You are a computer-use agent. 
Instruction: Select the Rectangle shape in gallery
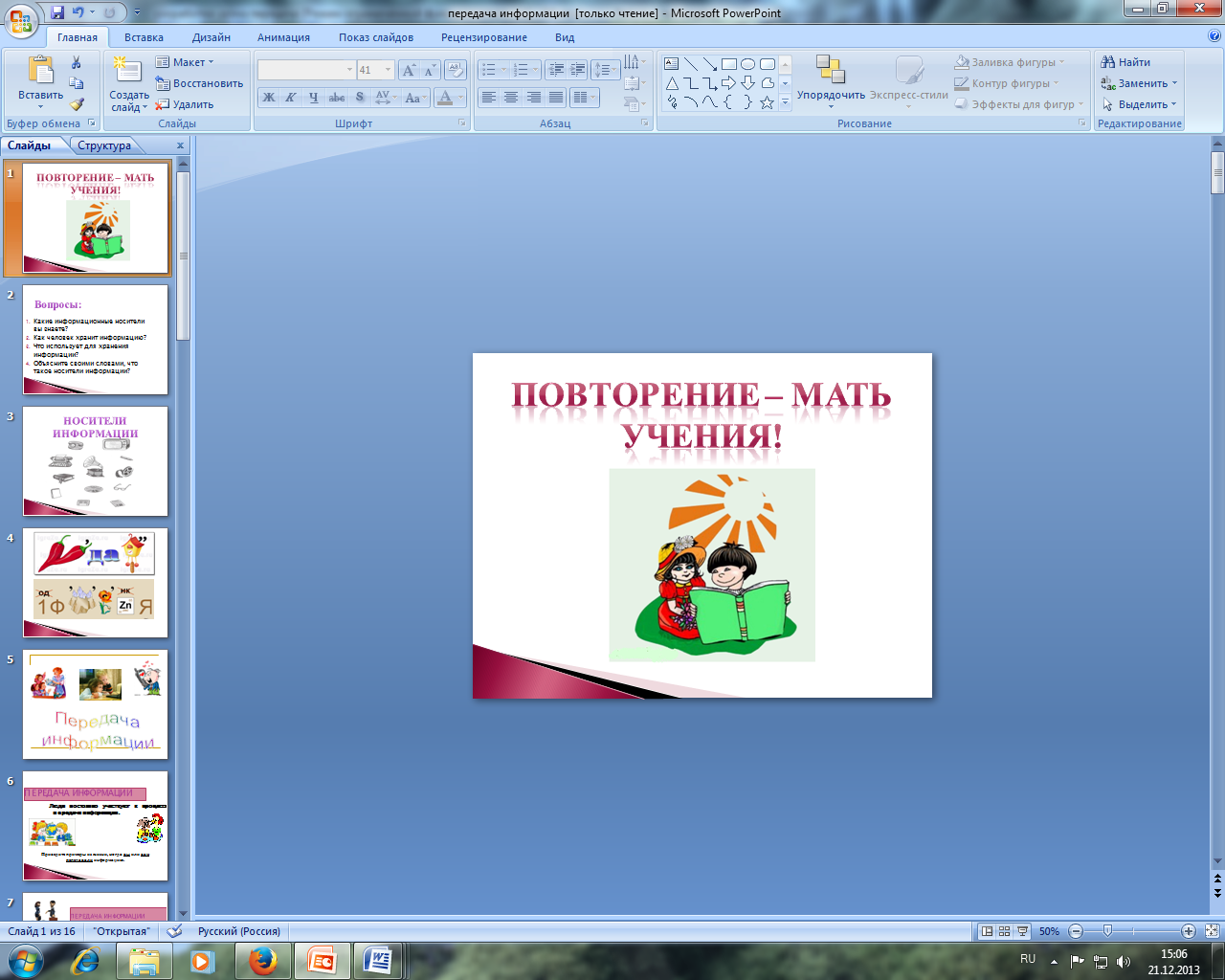pos(729,64)
